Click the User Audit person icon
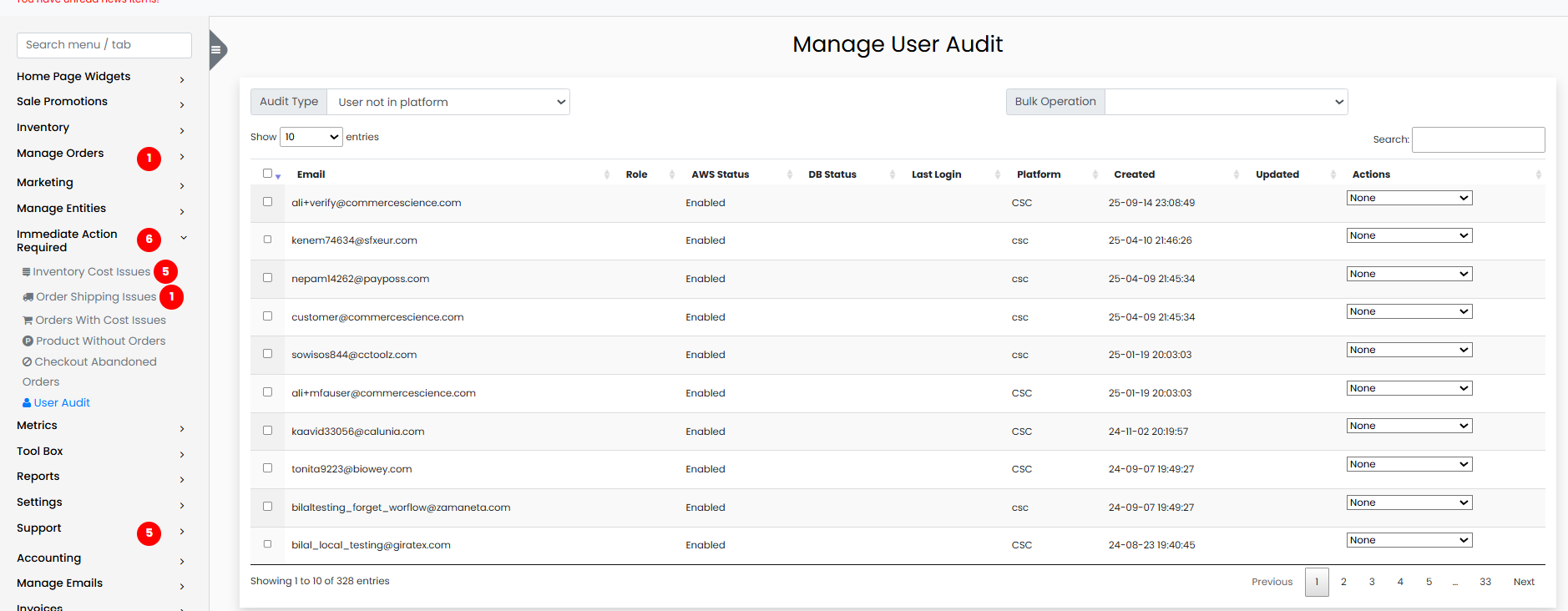 tap(27, 403)
